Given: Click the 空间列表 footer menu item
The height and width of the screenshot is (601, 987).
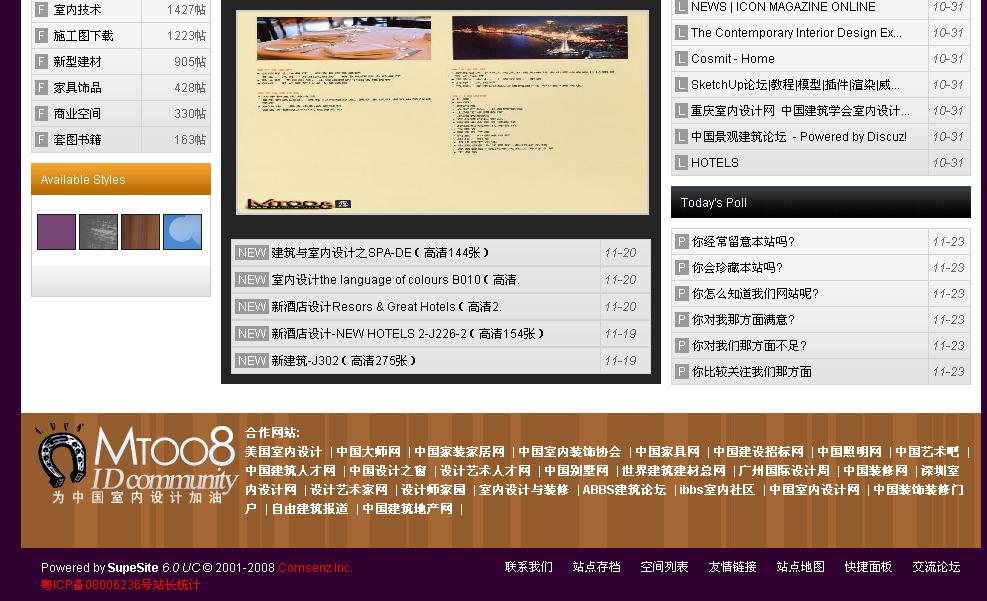Looking at the screenshot, I should tap(664, 567).
